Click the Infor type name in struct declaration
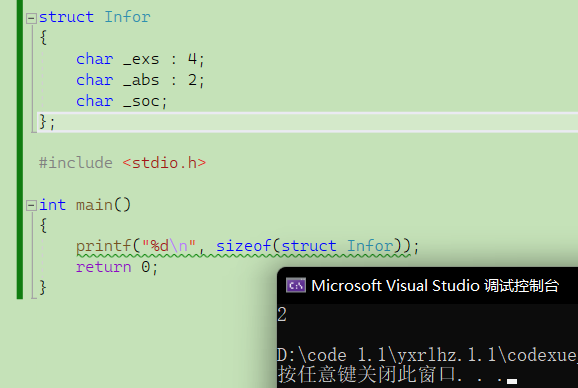The height and width of the screenshot is (388, 578). [x=127, y=17]
